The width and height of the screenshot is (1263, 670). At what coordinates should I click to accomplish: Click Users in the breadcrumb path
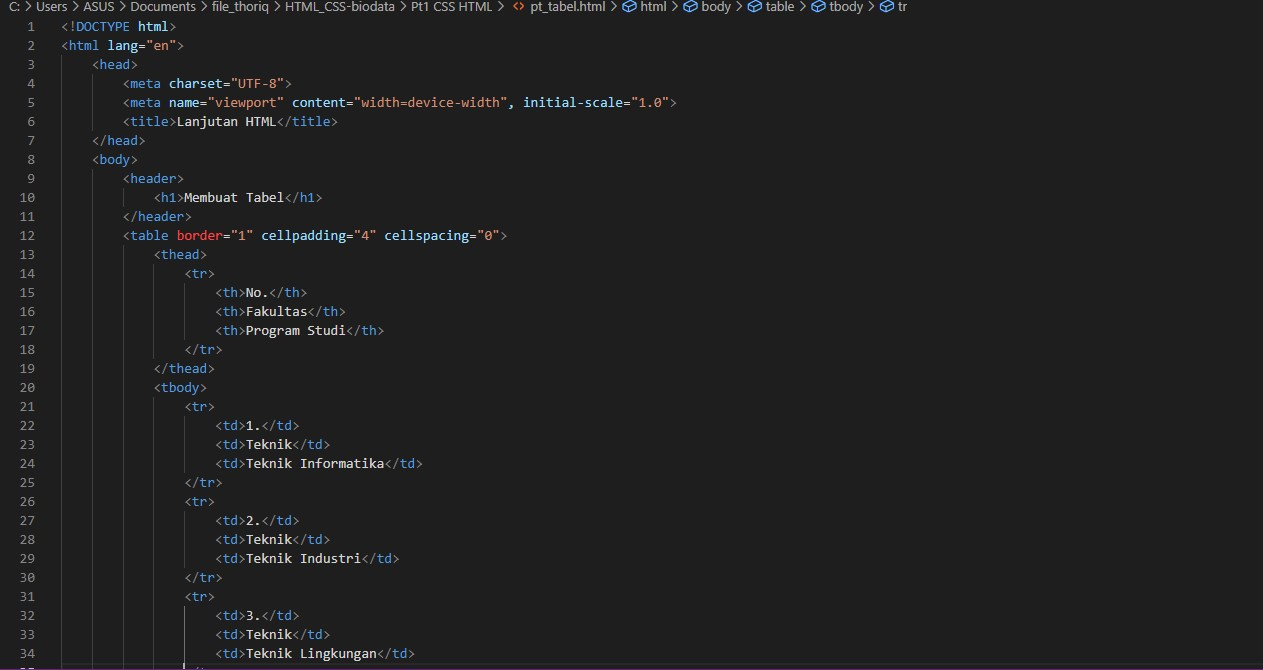[51, 7]
